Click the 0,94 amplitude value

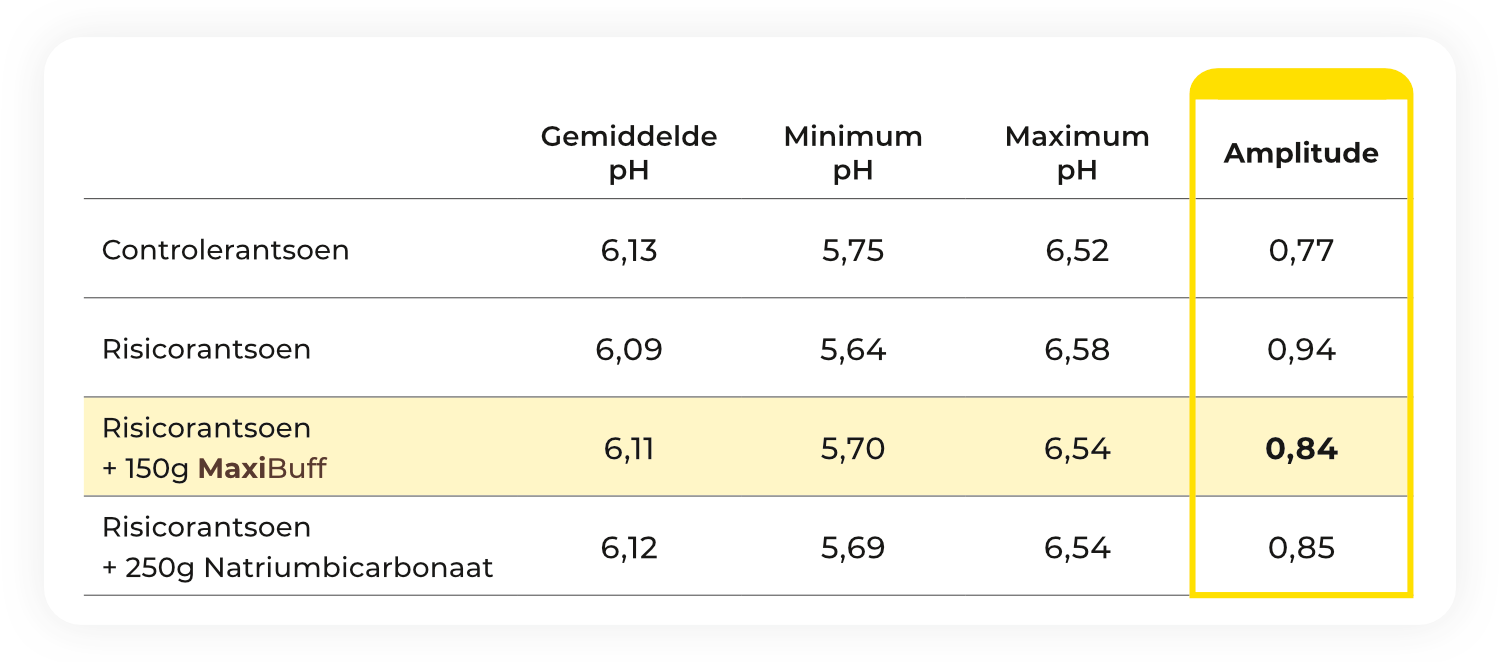click(x=1301, y=350)
